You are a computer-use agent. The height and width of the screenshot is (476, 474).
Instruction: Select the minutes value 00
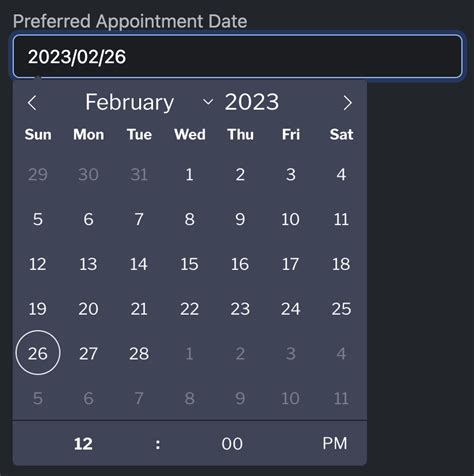(x=232, y=444)
